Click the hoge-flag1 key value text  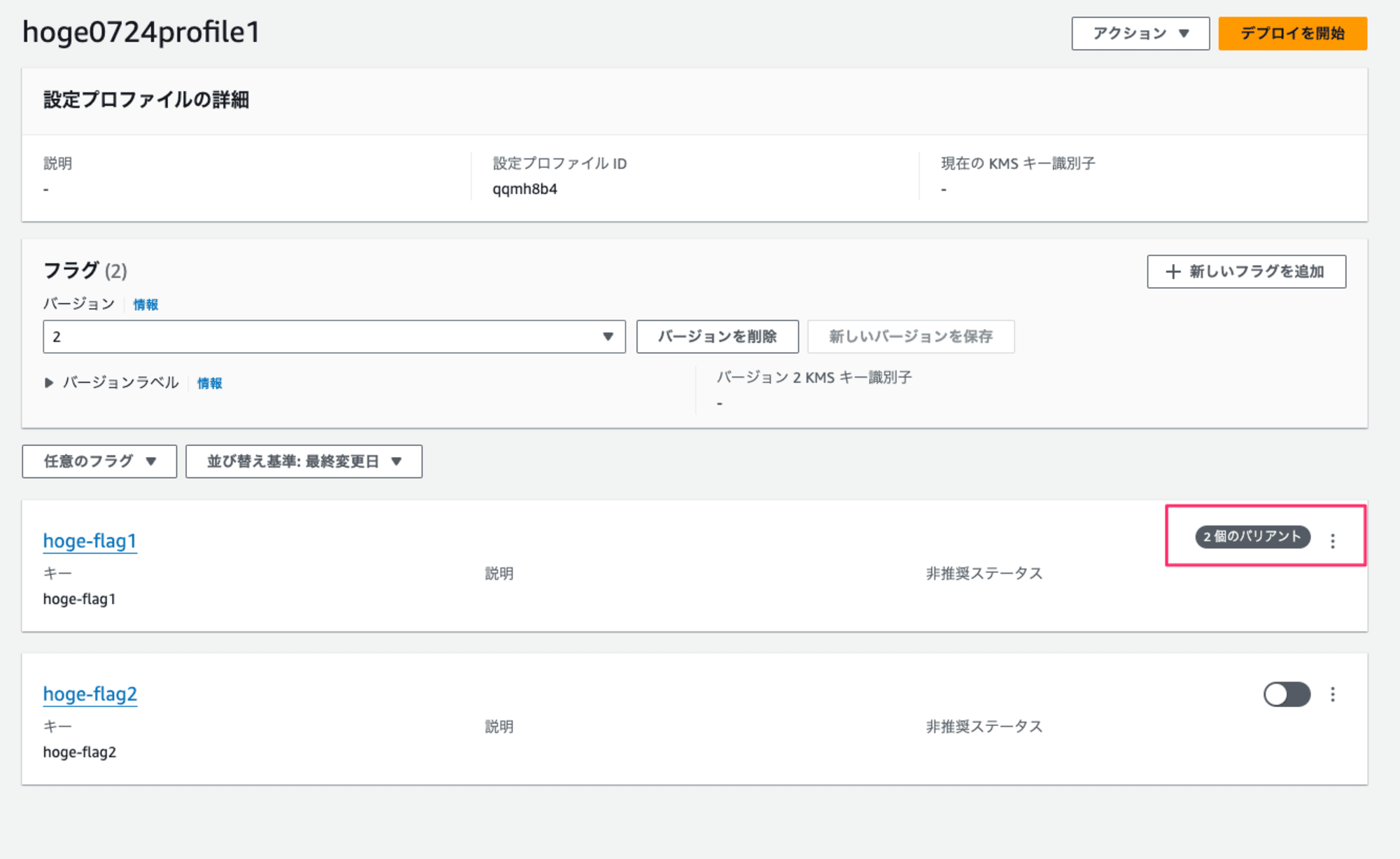tap(79, 599)
